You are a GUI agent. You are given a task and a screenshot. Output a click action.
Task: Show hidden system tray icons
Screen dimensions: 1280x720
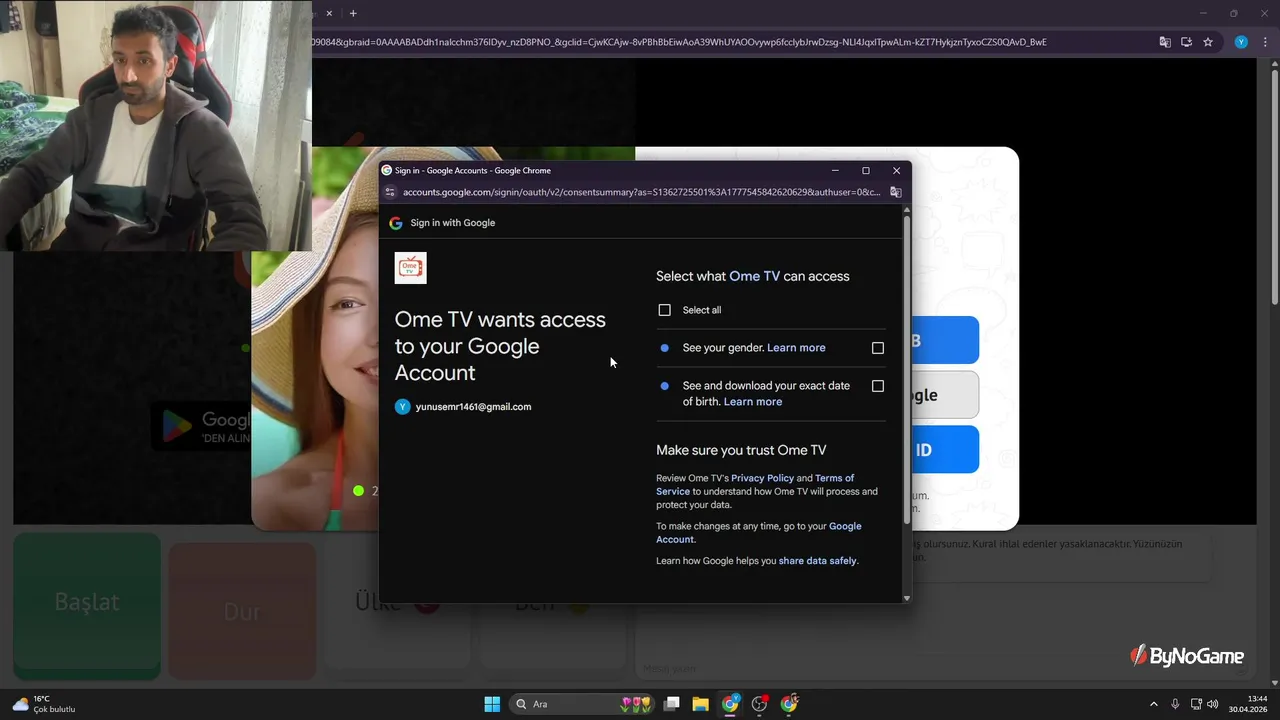pyautogui.click(x=1153, y=704)
